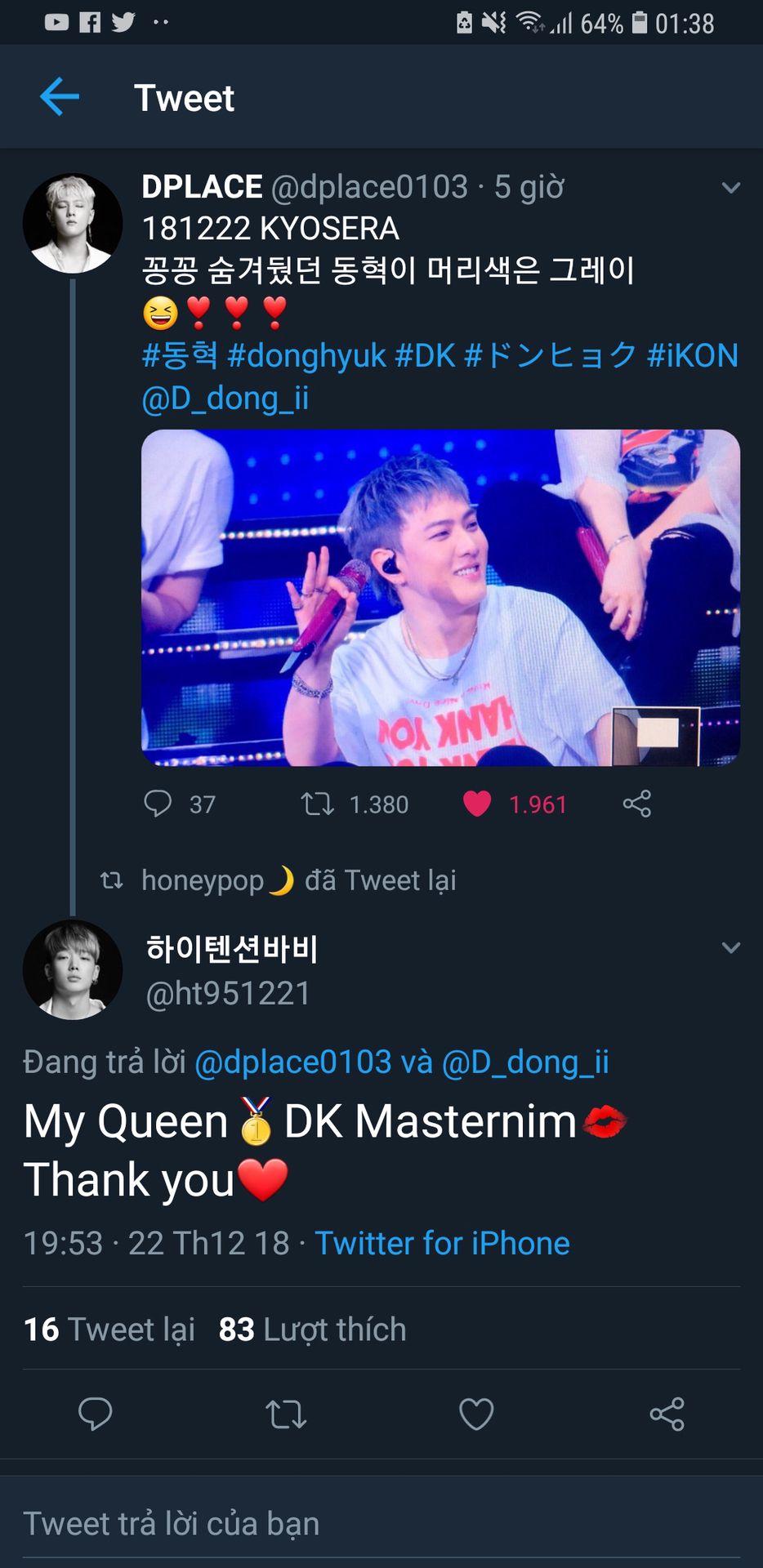Viewport: 763px width, 1568px height.
Task: Open the #iKON hashtag
Action: [x=692, y=356]
